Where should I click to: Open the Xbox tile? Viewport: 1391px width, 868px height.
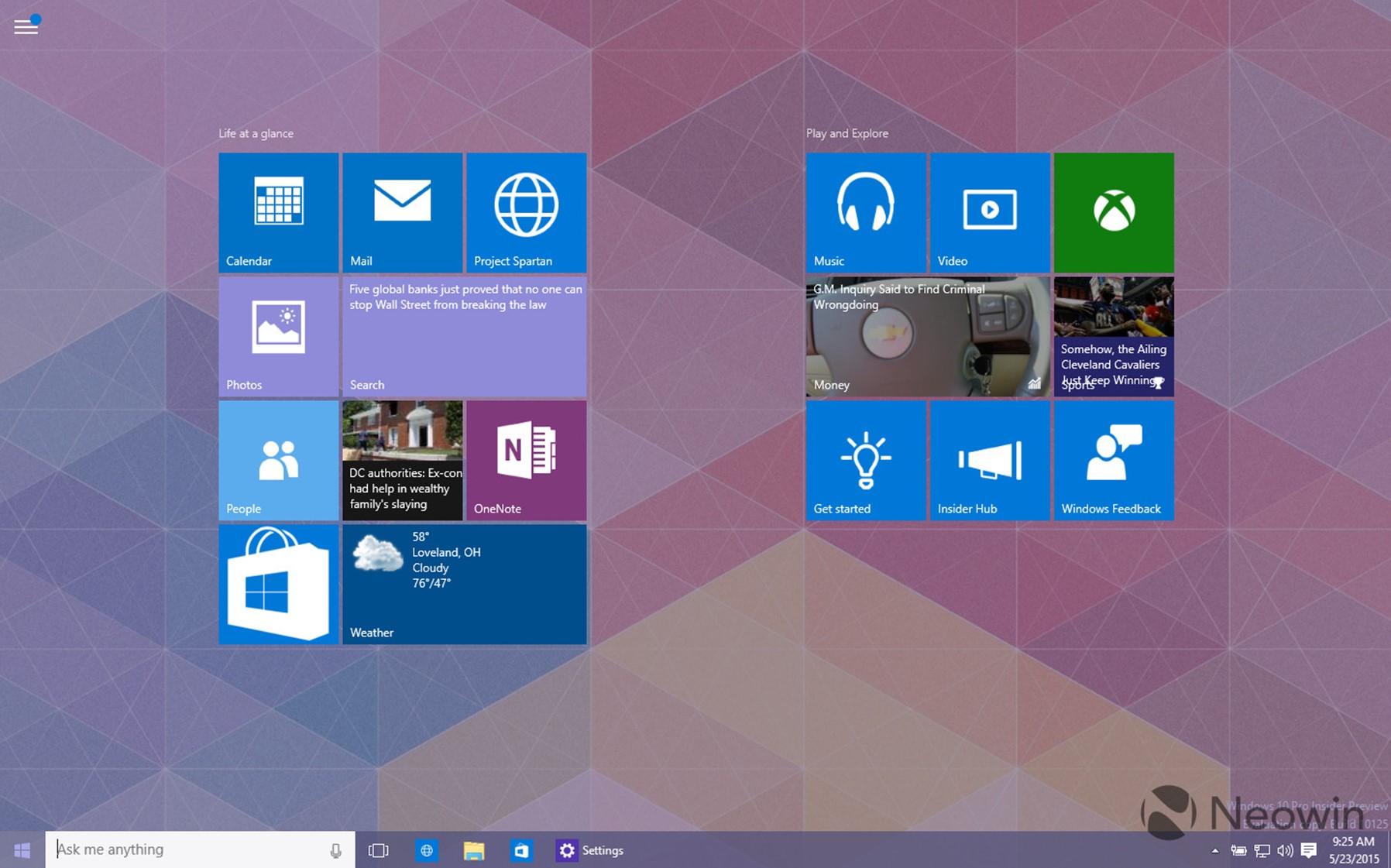(x=1114, y=212)
